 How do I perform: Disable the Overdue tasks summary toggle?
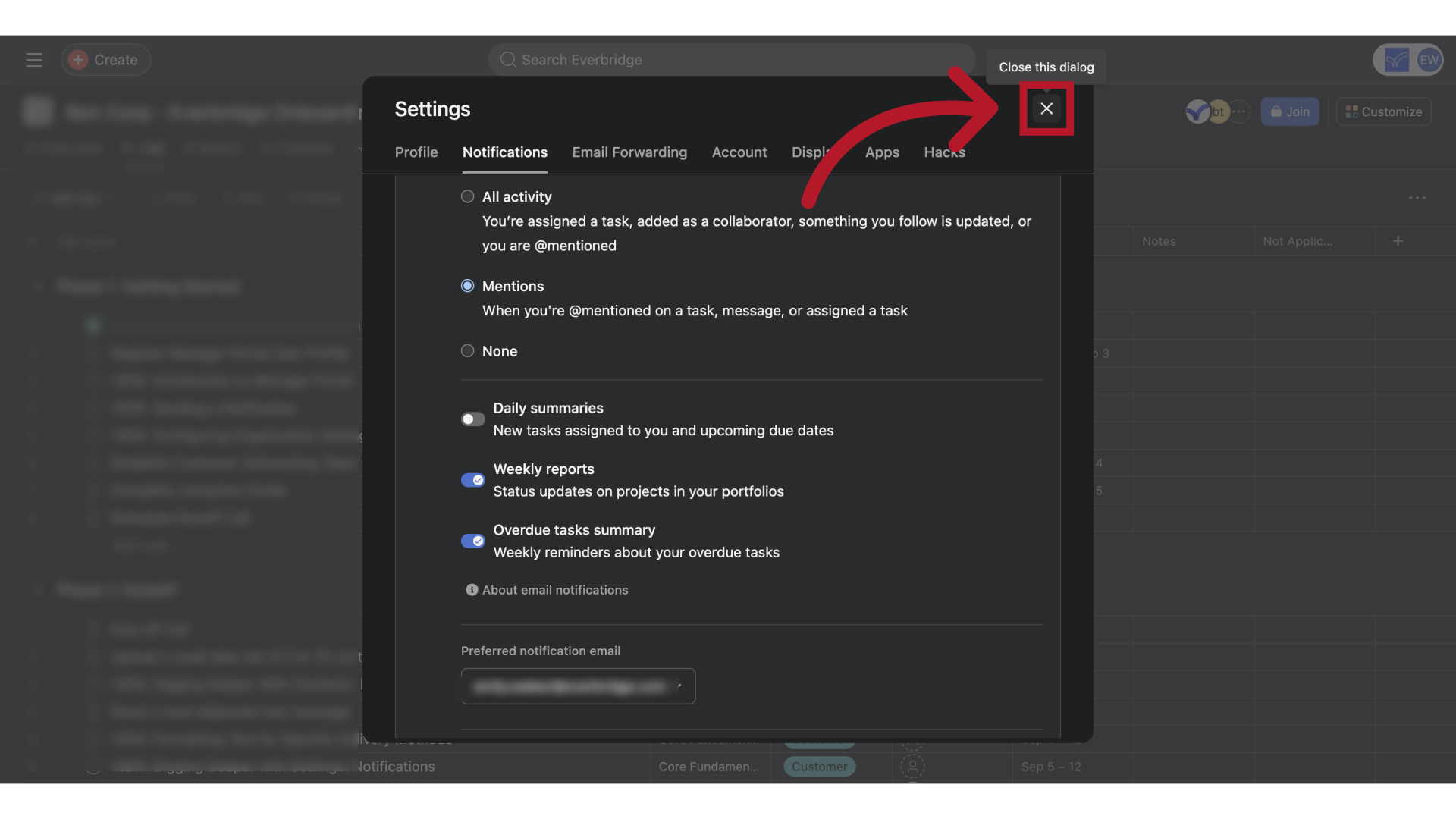click(x=472, y=541)
